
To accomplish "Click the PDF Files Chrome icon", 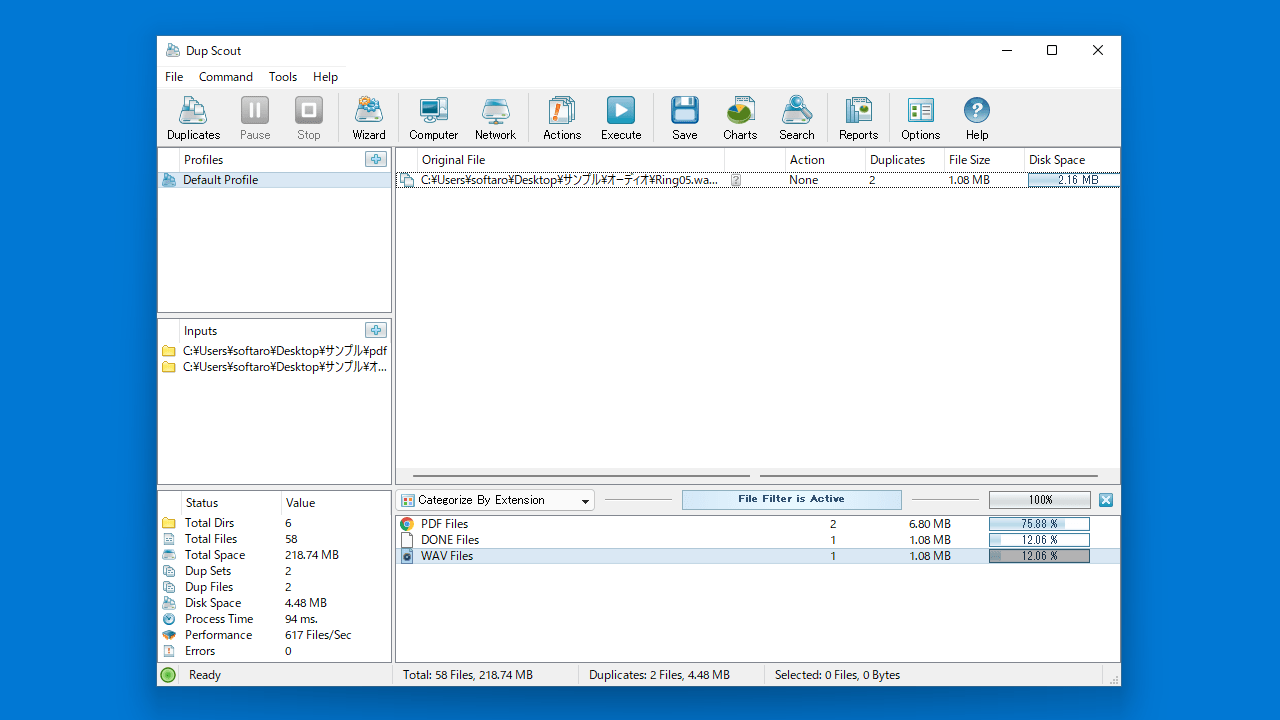I will [407, 524].
